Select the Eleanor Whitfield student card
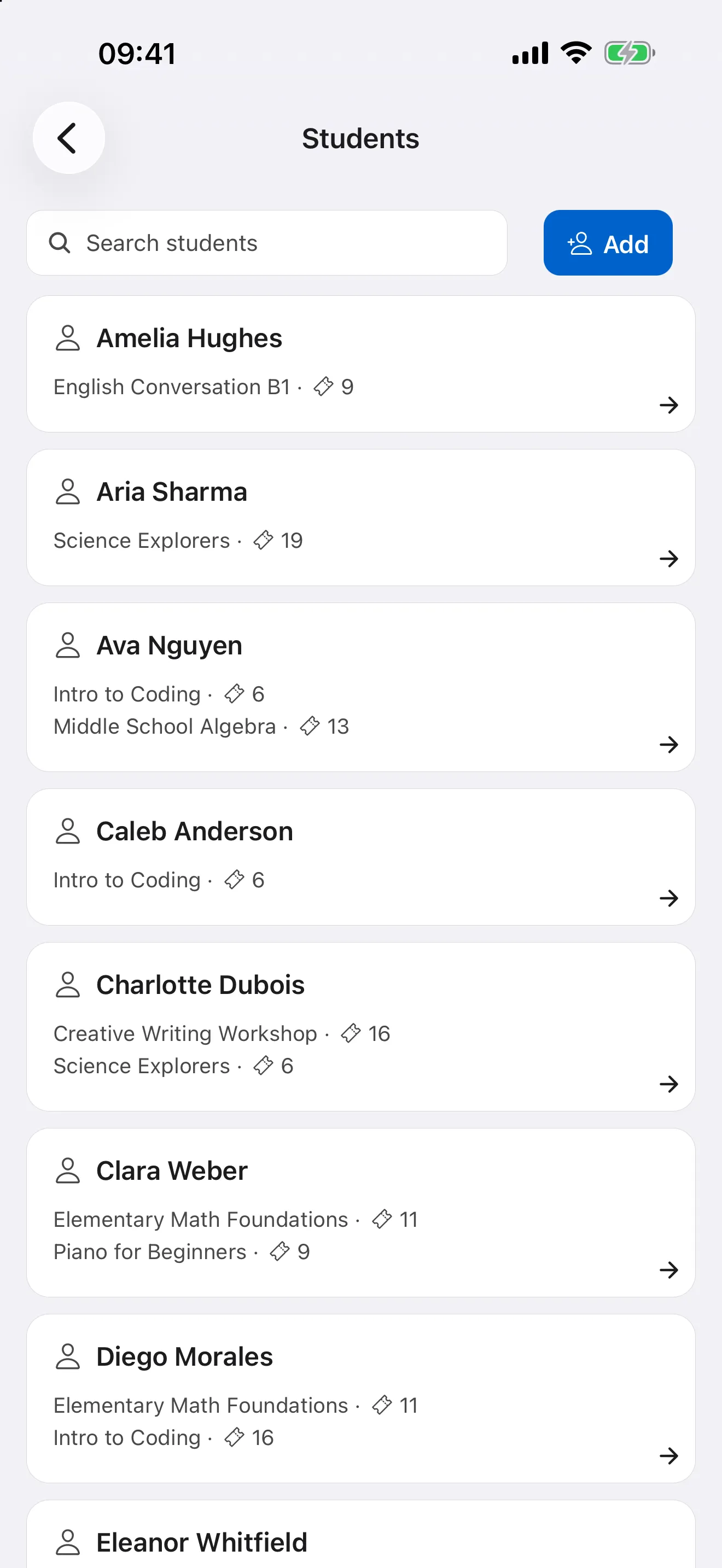The image size is (722, 1568). 361,1534
